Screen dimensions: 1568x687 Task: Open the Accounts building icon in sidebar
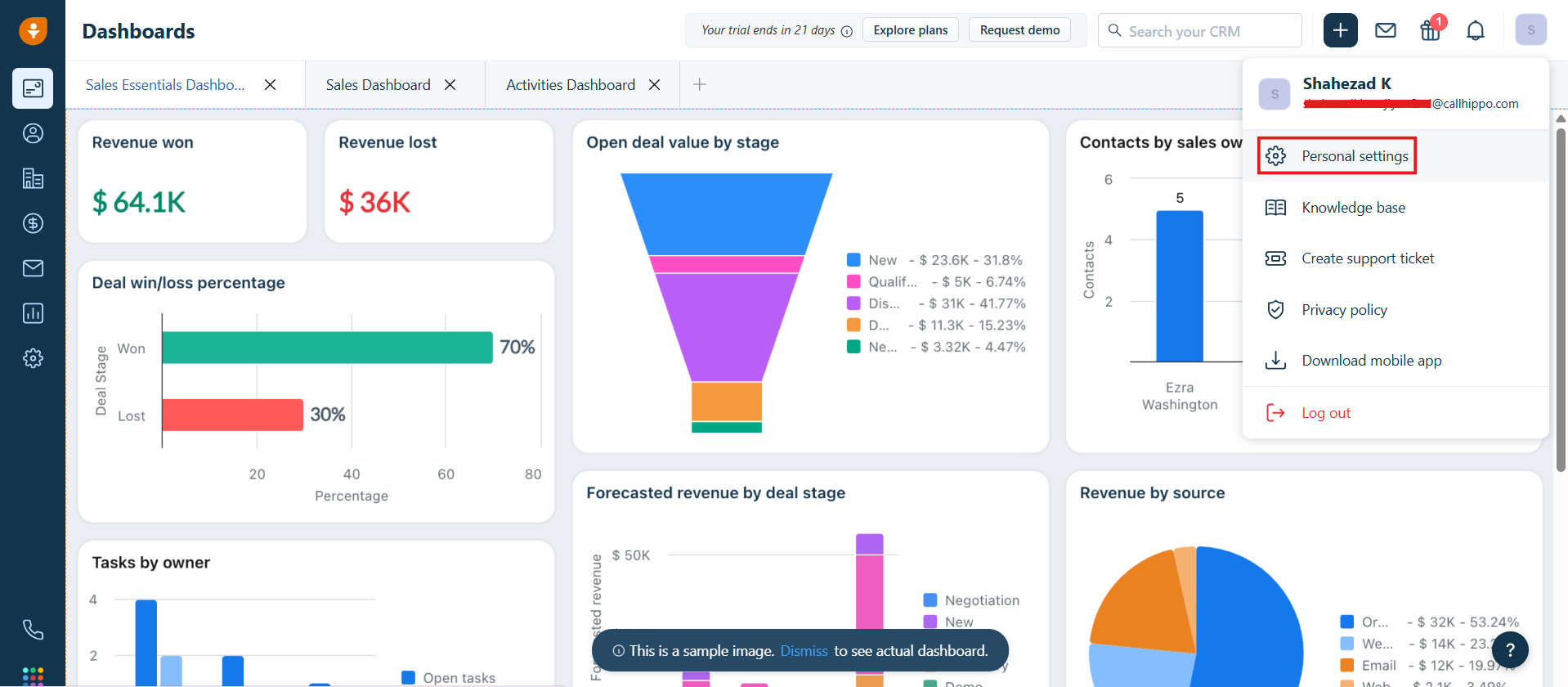point(33,178)
